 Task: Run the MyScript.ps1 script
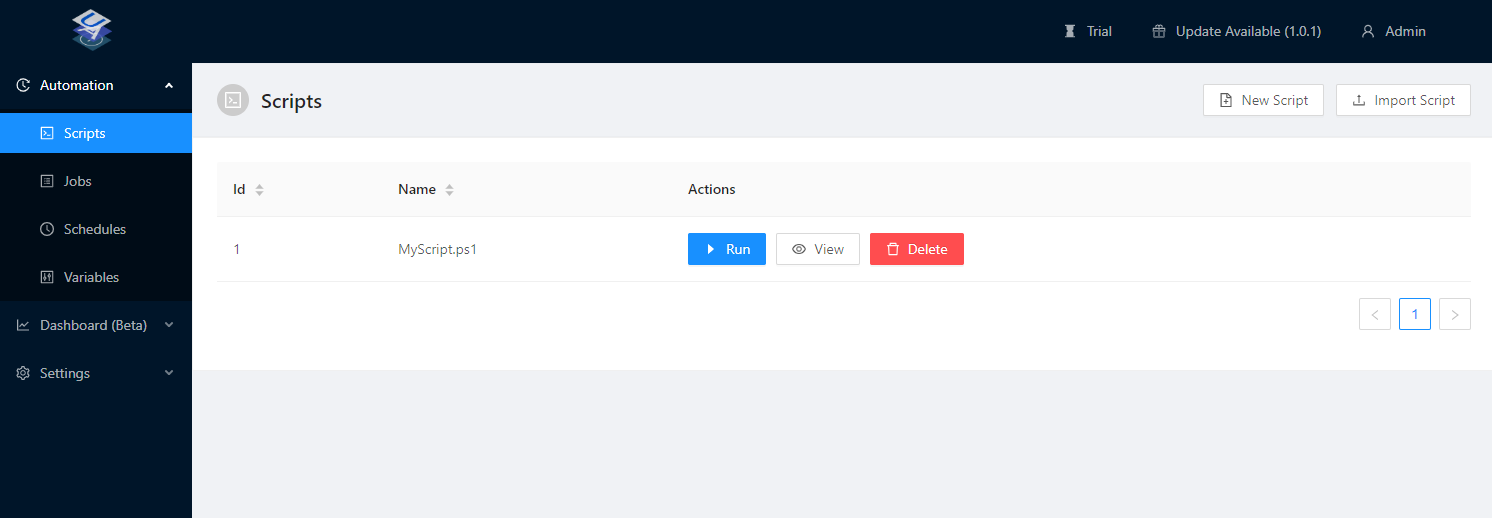tap(727, 249)
